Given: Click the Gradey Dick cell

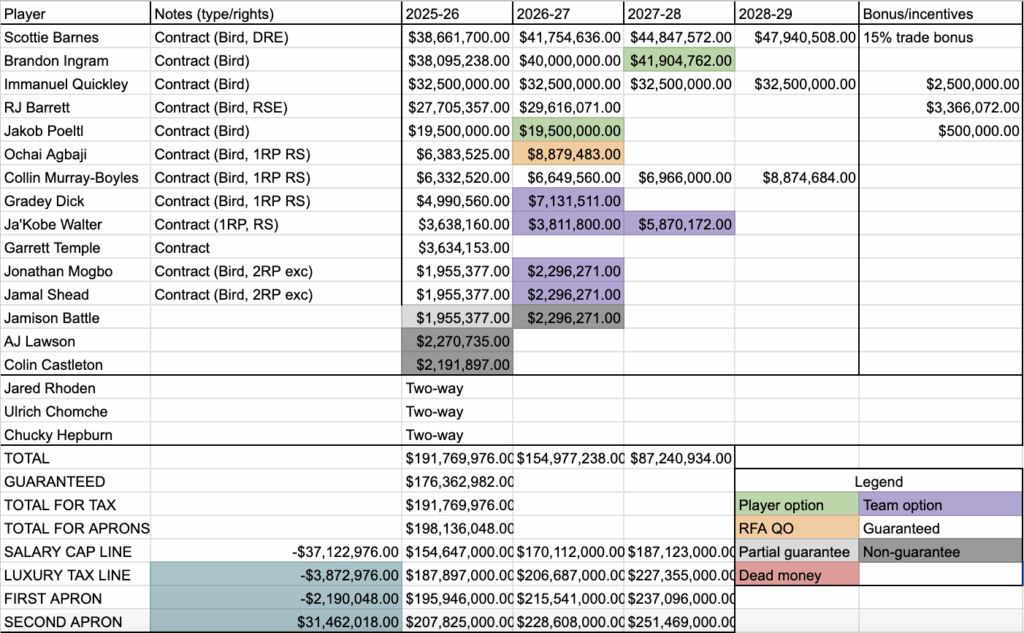Looking at the screenshot, I should pyautogui.click(x=75, y=201).
